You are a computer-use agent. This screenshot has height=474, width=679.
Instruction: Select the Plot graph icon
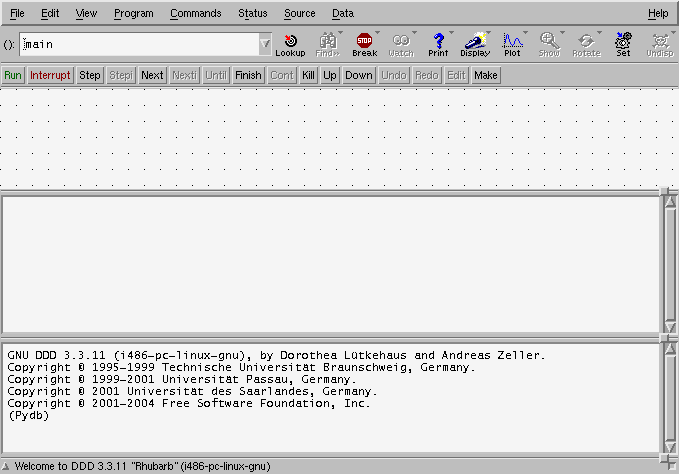click(512, 42)
